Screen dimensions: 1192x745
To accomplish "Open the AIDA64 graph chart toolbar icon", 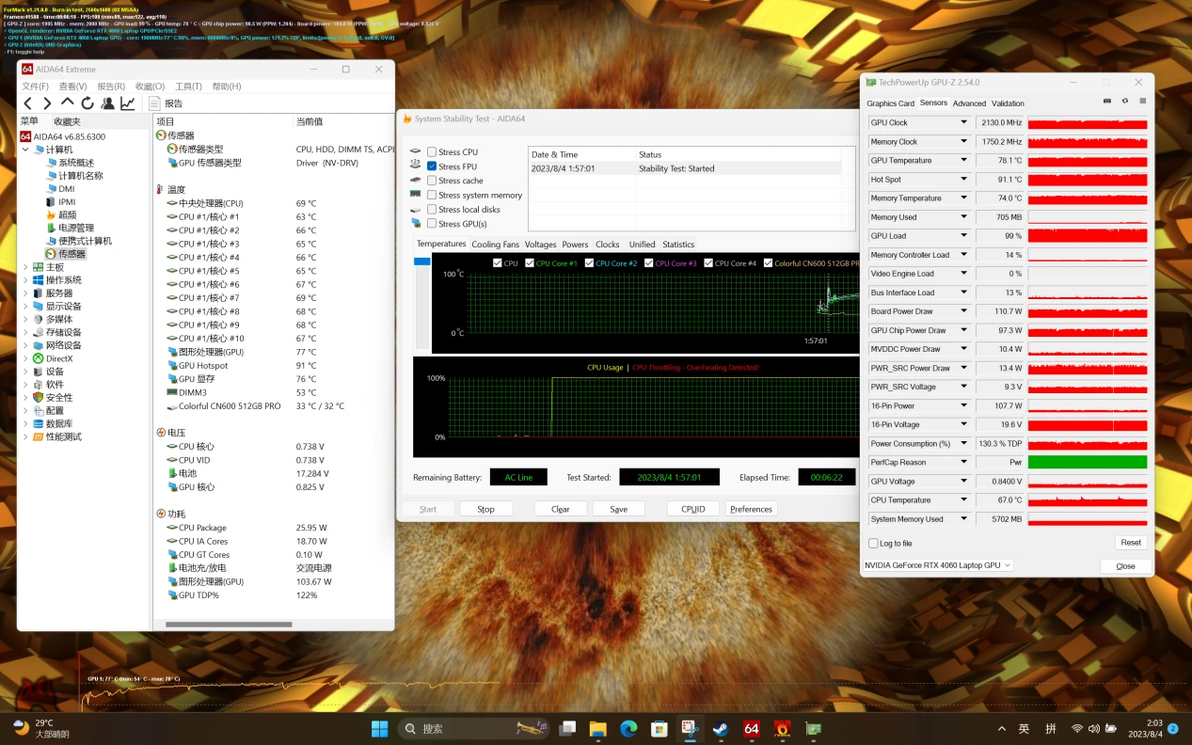I will 128,103.
